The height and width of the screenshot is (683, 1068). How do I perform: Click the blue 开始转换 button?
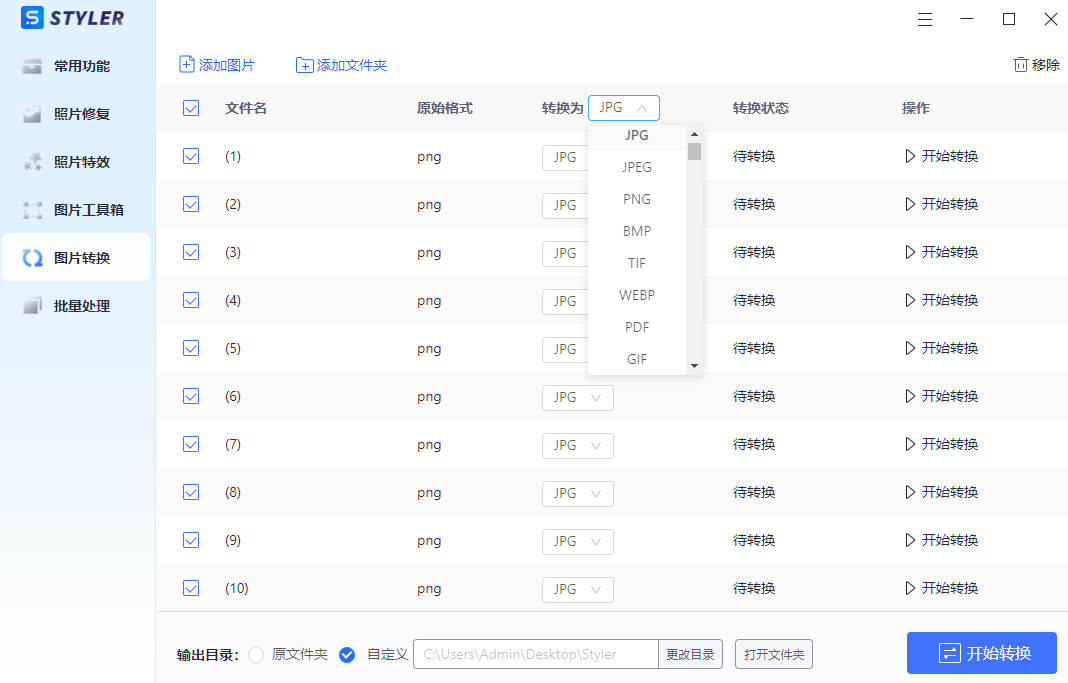[981, 653]
